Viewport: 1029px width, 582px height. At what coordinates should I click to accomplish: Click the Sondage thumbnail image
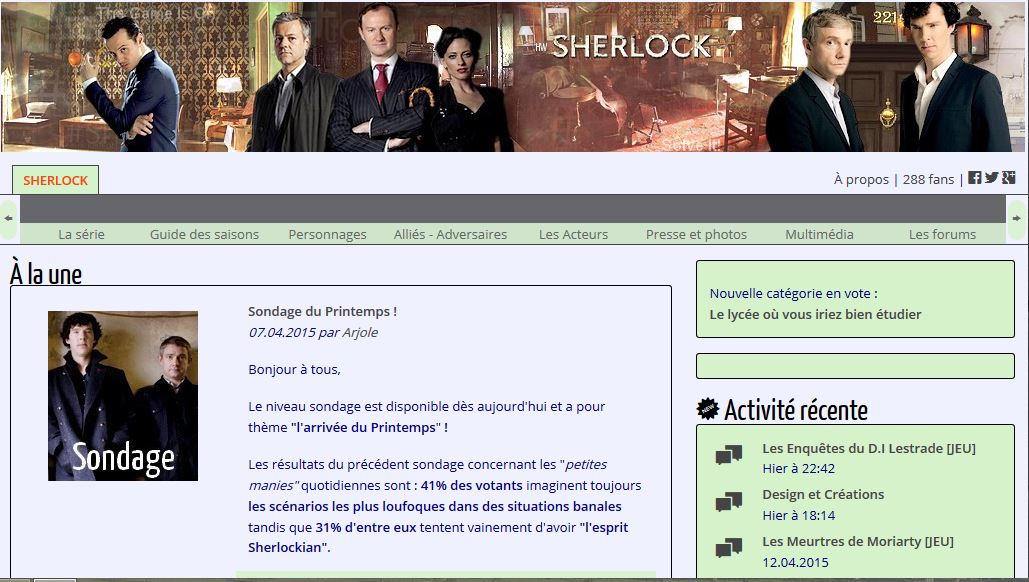tap(123, 396)
